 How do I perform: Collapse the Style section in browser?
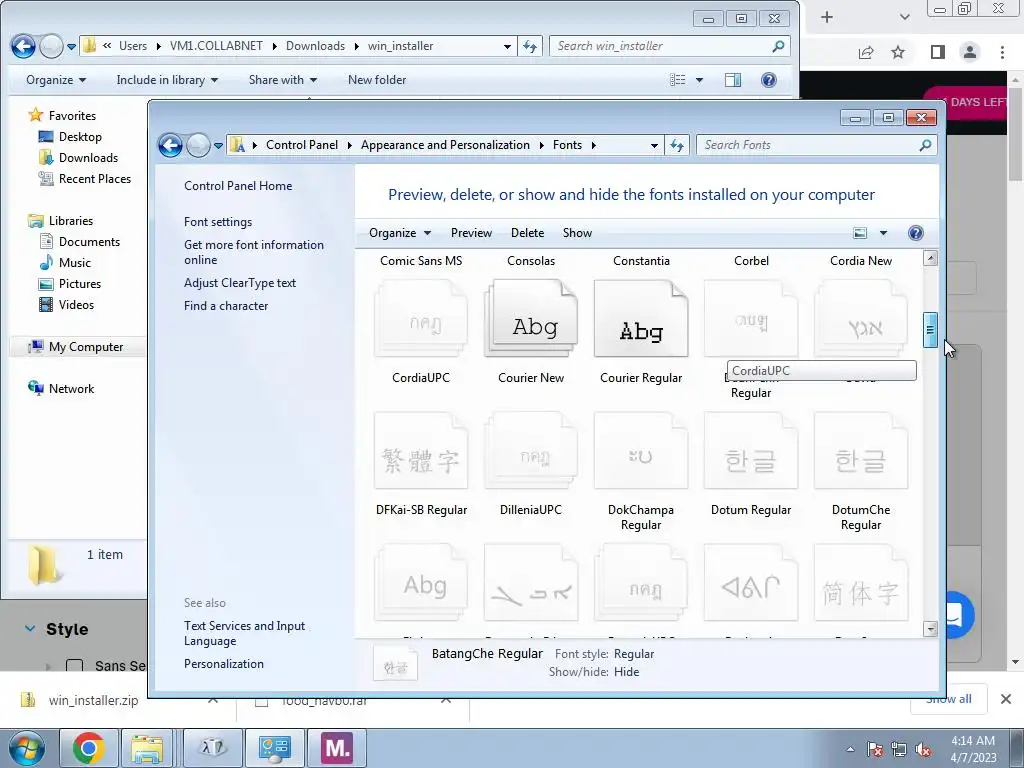pyautogui.click(x=30, y=629)
